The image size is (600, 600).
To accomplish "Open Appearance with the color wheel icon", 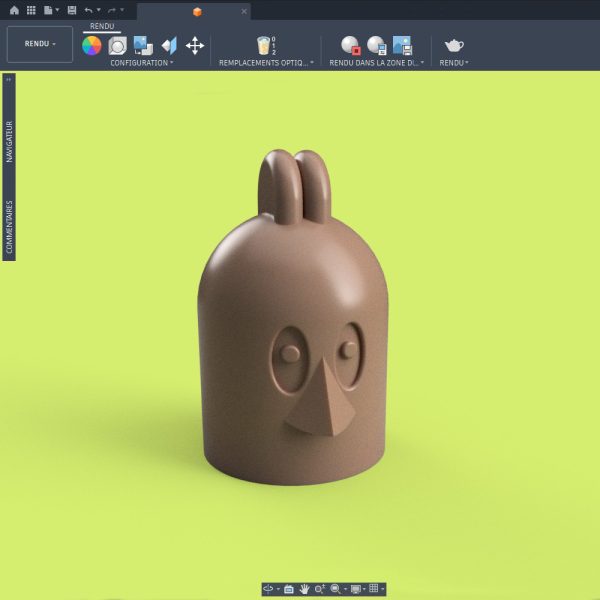I will [x=92, y=46].
